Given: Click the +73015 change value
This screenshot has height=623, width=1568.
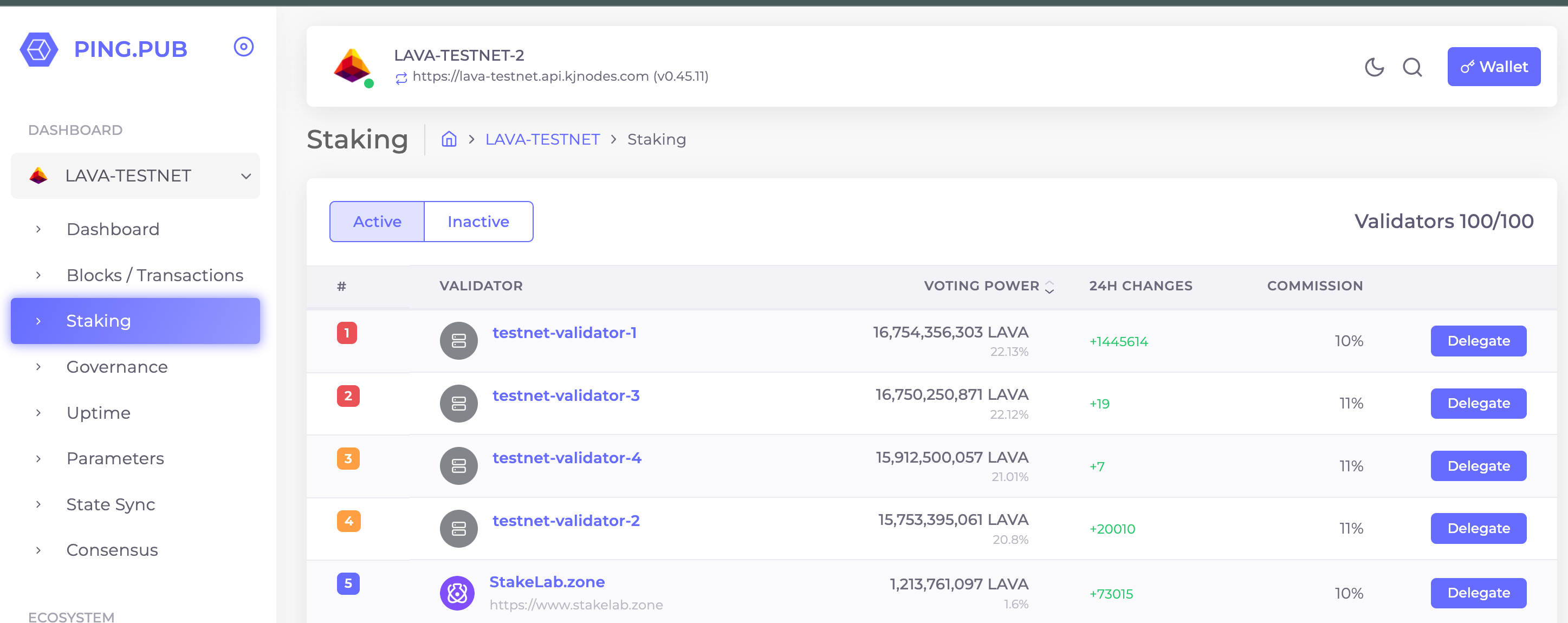Looking at the screenshot, I should pos(1111,594).
